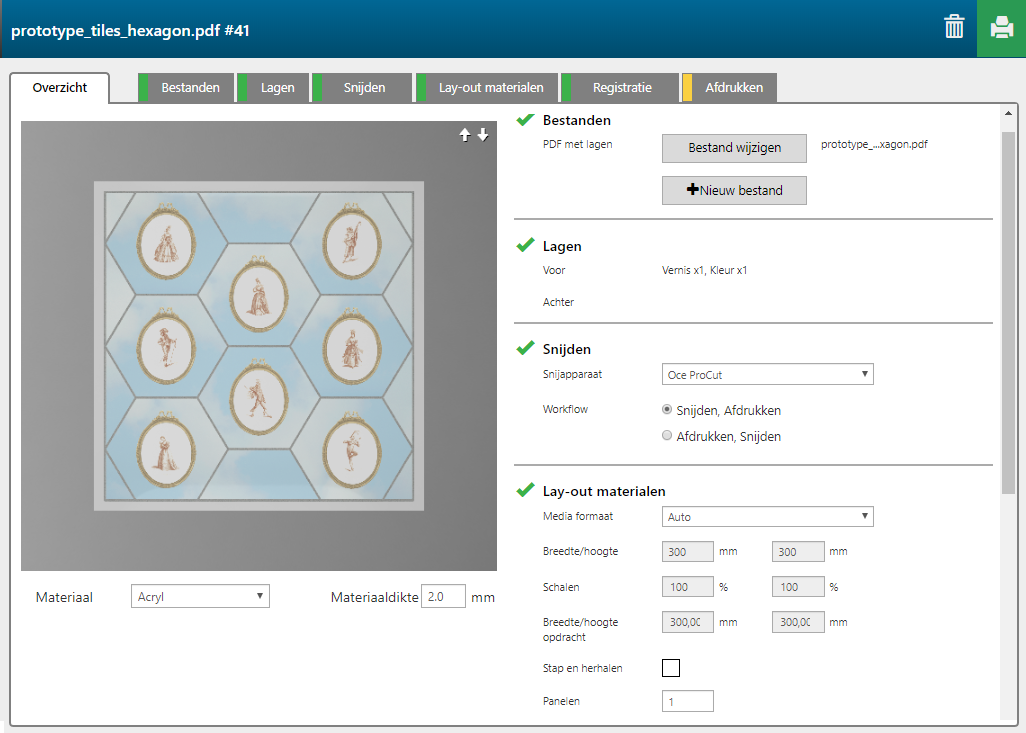Delete job with trash bin icon
Image resolution: width=1026 pixels, height=733 pixels.
[x=954, y=27]
